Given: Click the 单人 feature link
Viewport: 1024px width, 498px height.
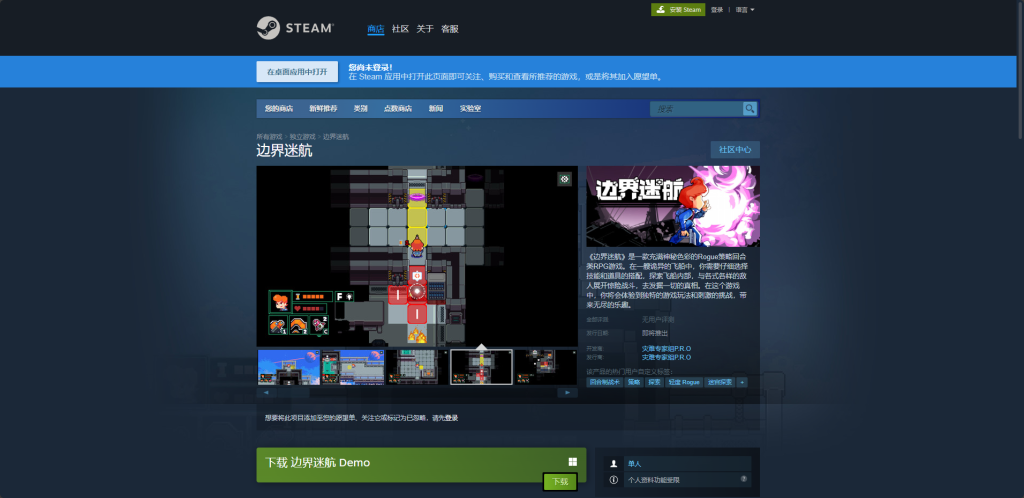Looking at the screenshot, I should (x=635, y=464).
